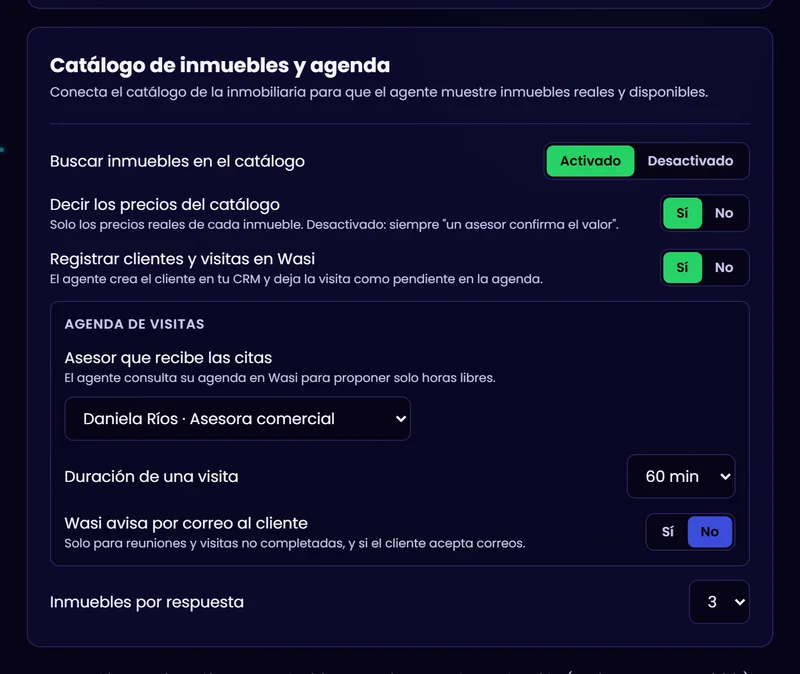Click the 'El agente crea el cliente en tu CRM' note

coord(296,280)
